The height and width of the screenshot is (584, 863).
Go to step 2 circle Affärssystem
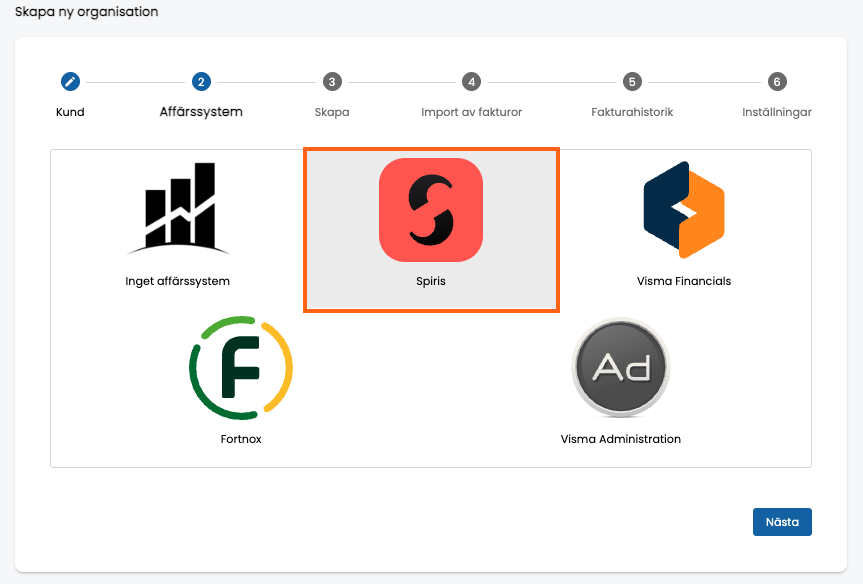click(201, 82)
